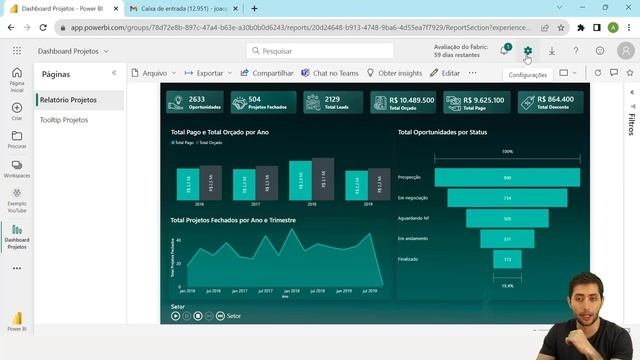
Task: Open Workspaces in the left navigation
Action: (x=17, y=169)
